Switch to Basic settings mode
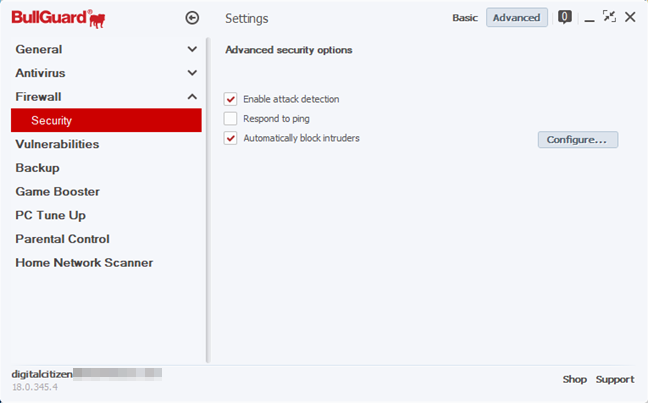Screen dimensions: 648x403 click(465, 18)
